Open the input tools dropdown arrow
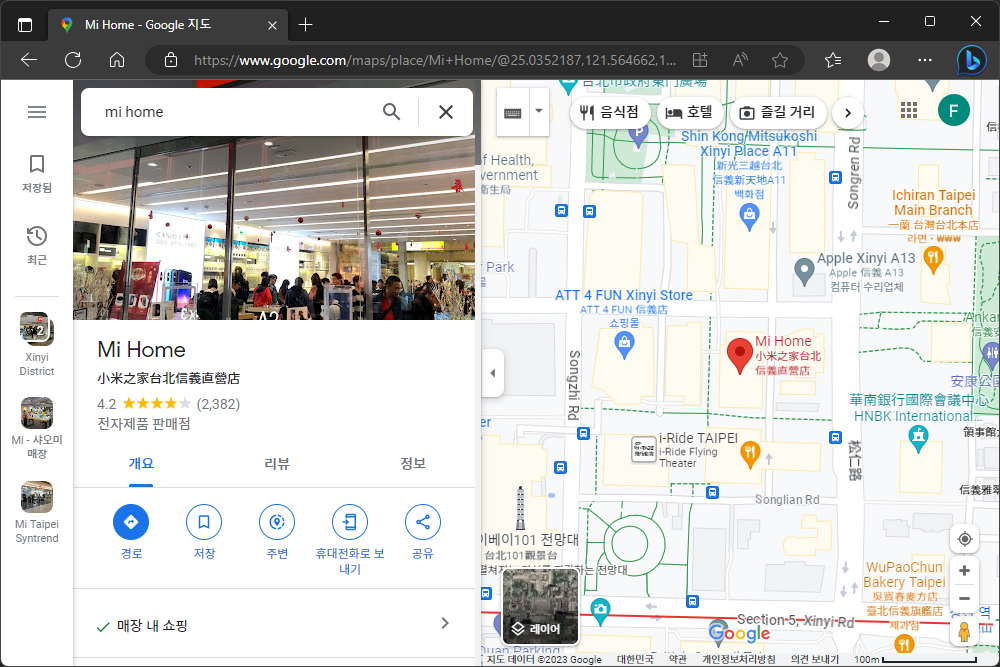Screen dimensions: 1000x667 click(539, 112)
